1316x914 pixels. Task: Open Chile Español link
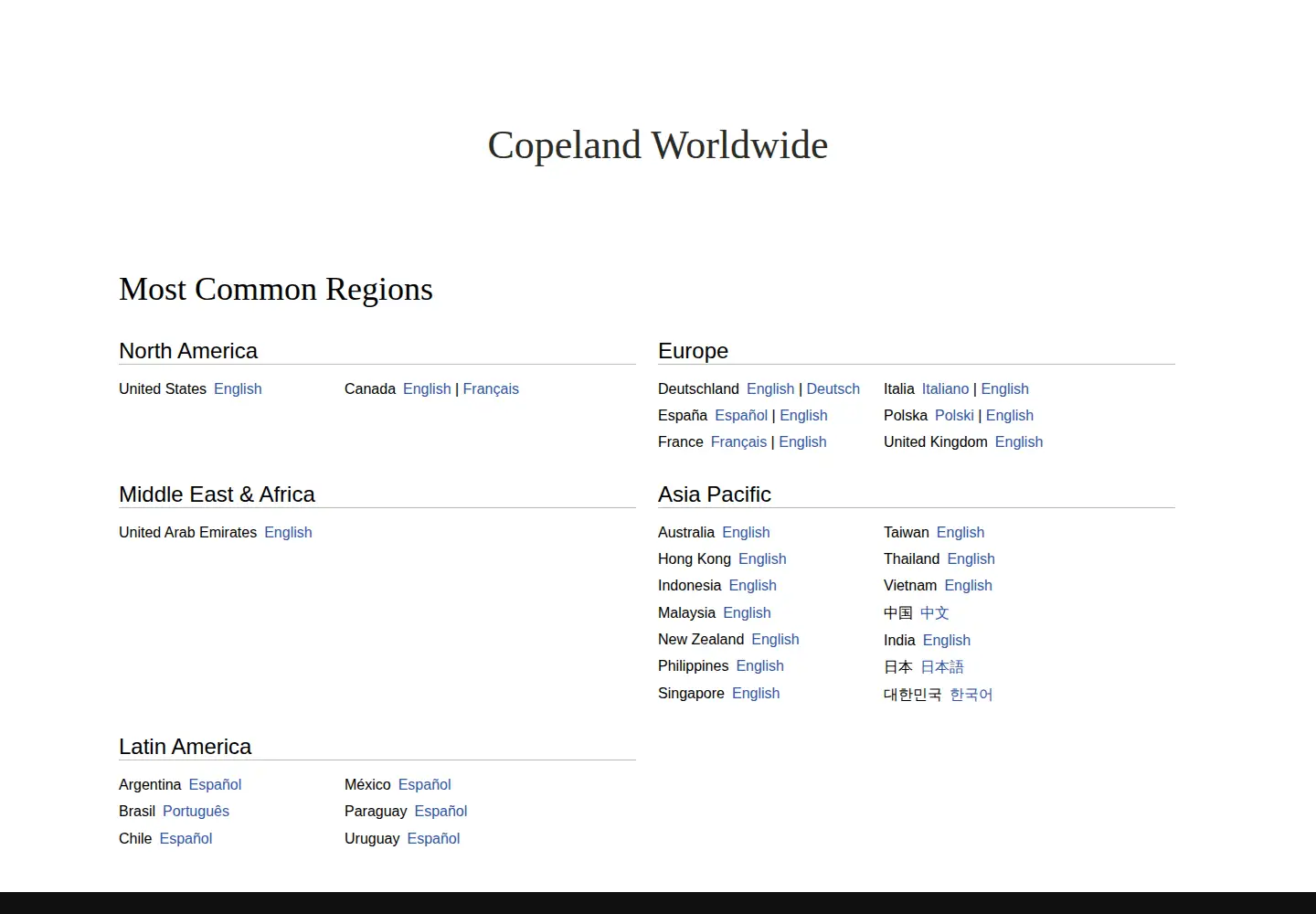click(186, 838)
